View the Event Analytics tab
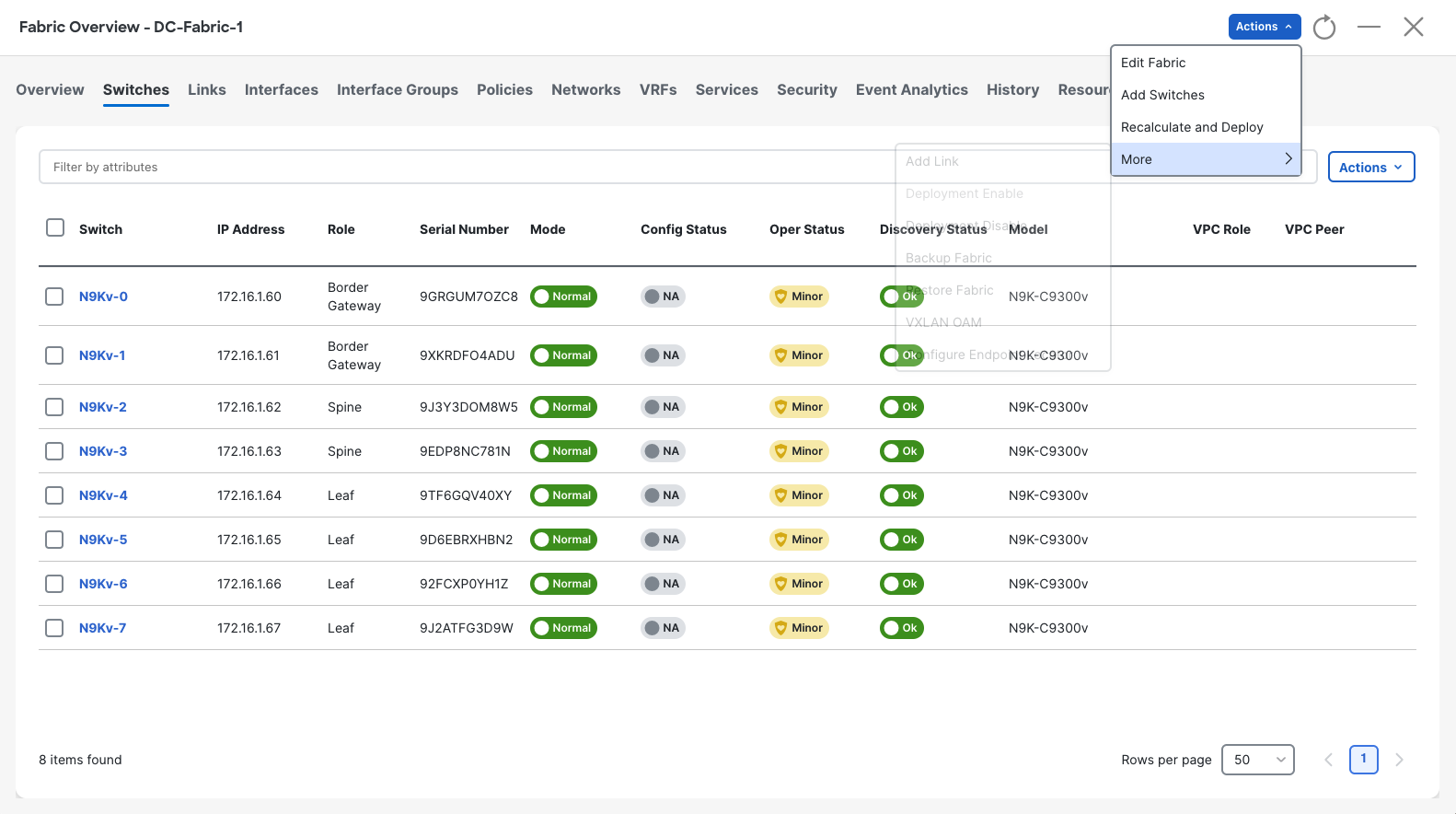The width and height of the screenshot is (1456, 814). [912, 89]
